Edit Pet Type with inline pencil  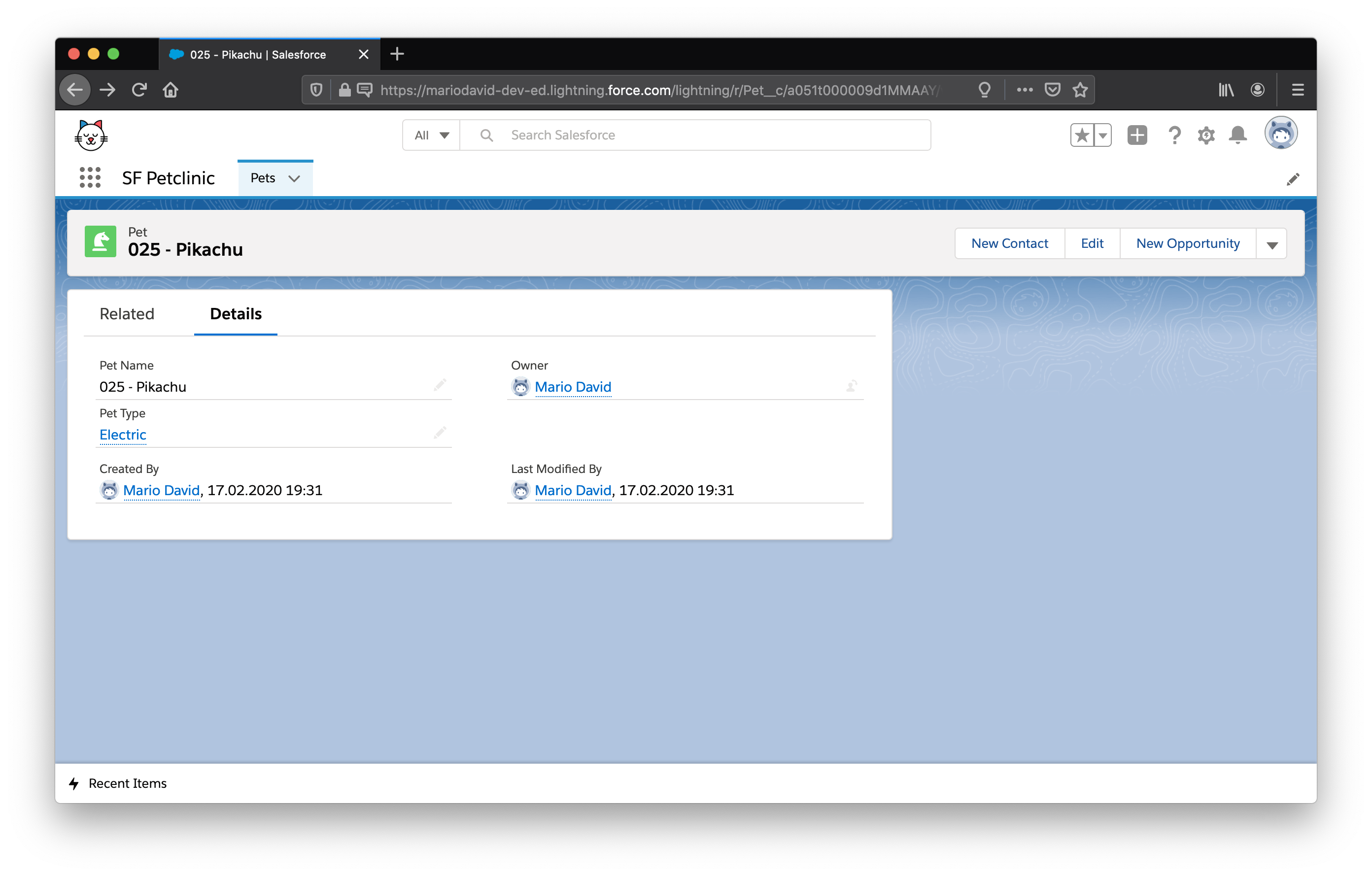pos(439,433)
